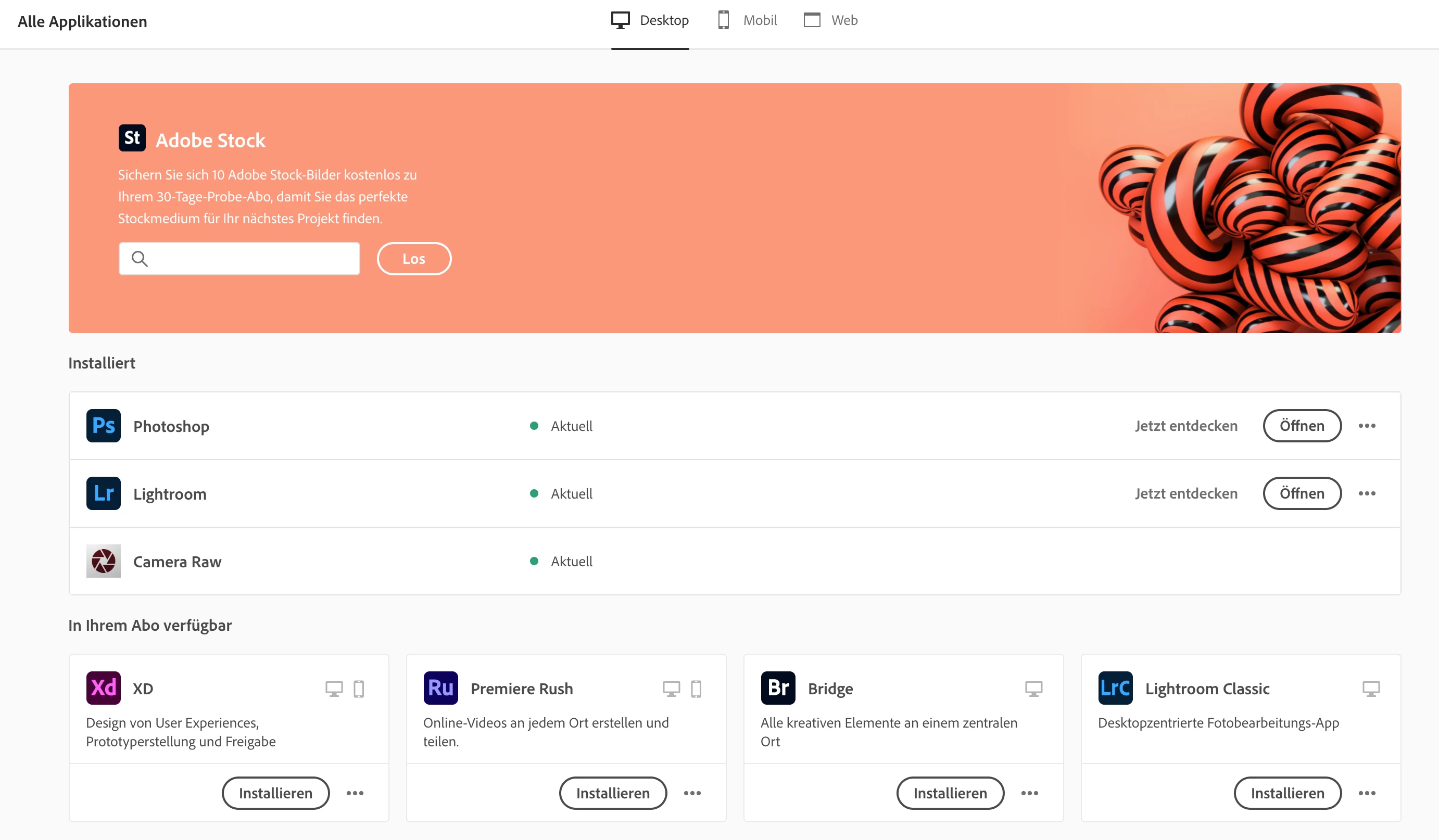Click the Adobe Stock St icon

(x=132, y=138)
